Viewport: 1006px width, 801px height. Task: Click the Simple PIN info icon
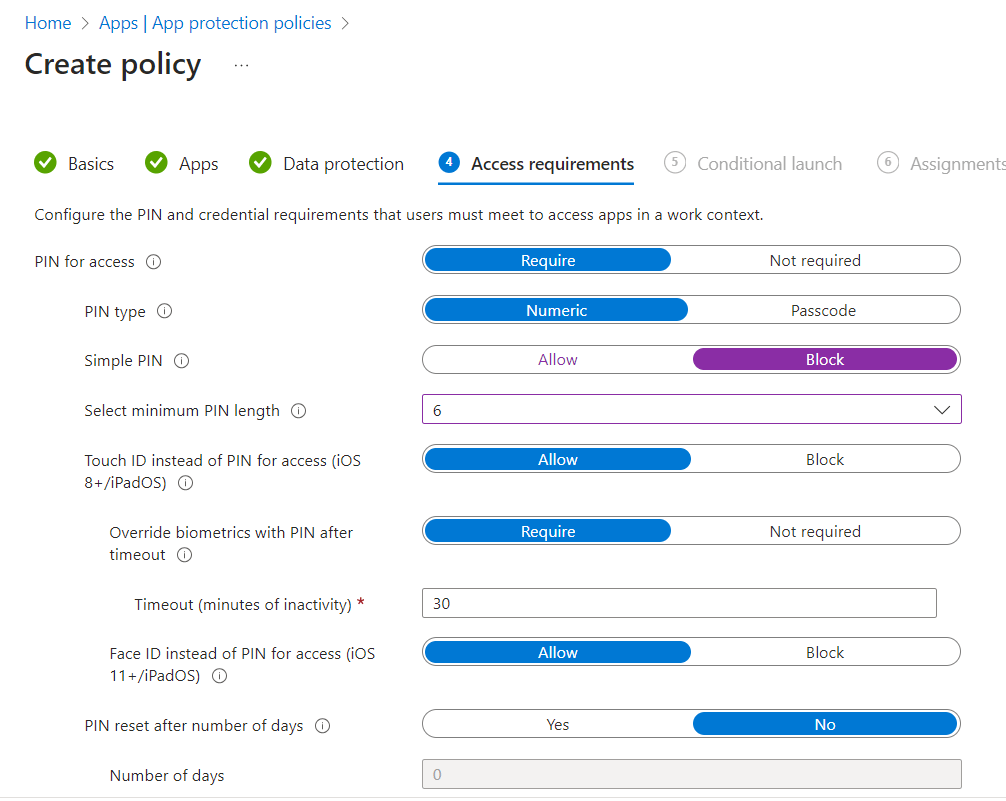181,361
